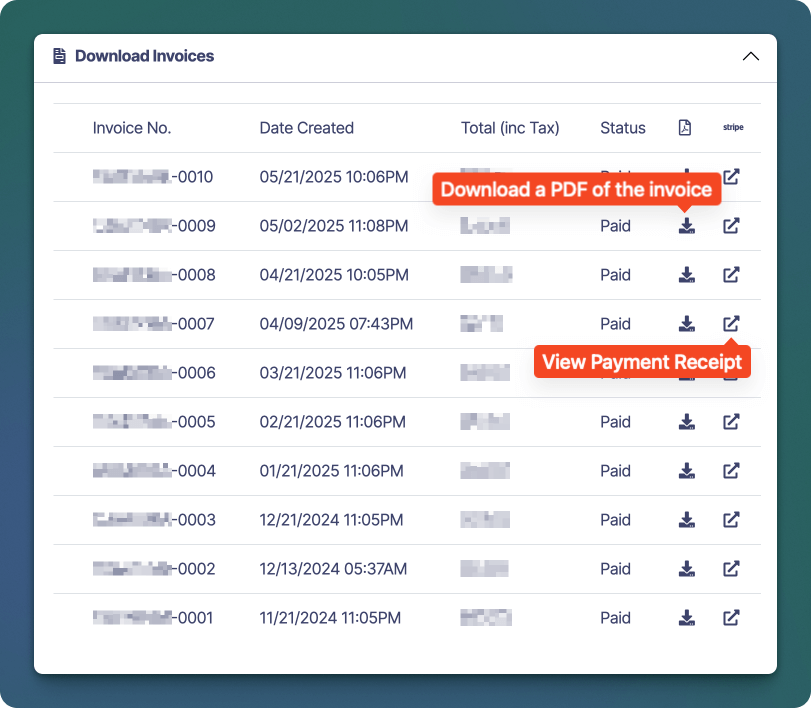Viewport: 811px width, 708px height.
Task: Select invoice number ending -0004
Action: pos(154,471)
